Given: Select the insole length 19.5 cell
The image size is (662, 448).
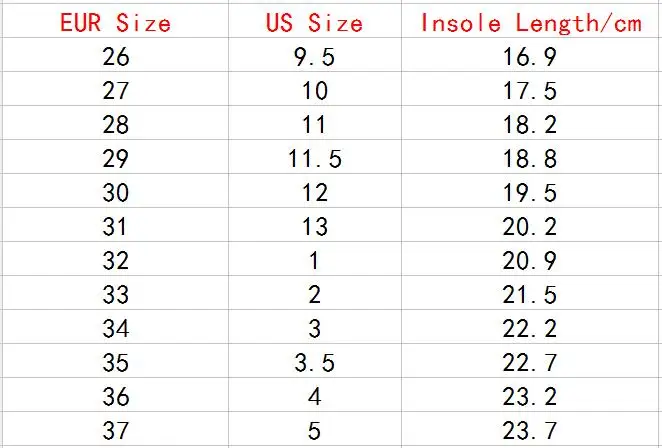Looking at the screenshot, I should click(532, 190).
